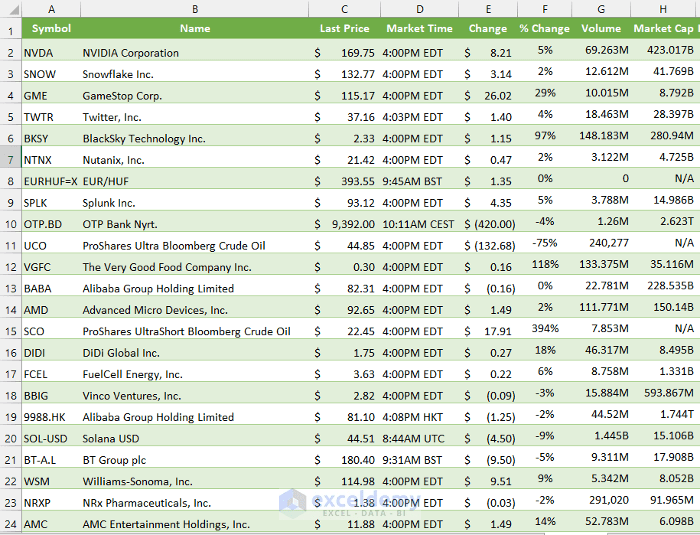Select row 24 header
Screen dimensions: 700x535
(11, 524)
